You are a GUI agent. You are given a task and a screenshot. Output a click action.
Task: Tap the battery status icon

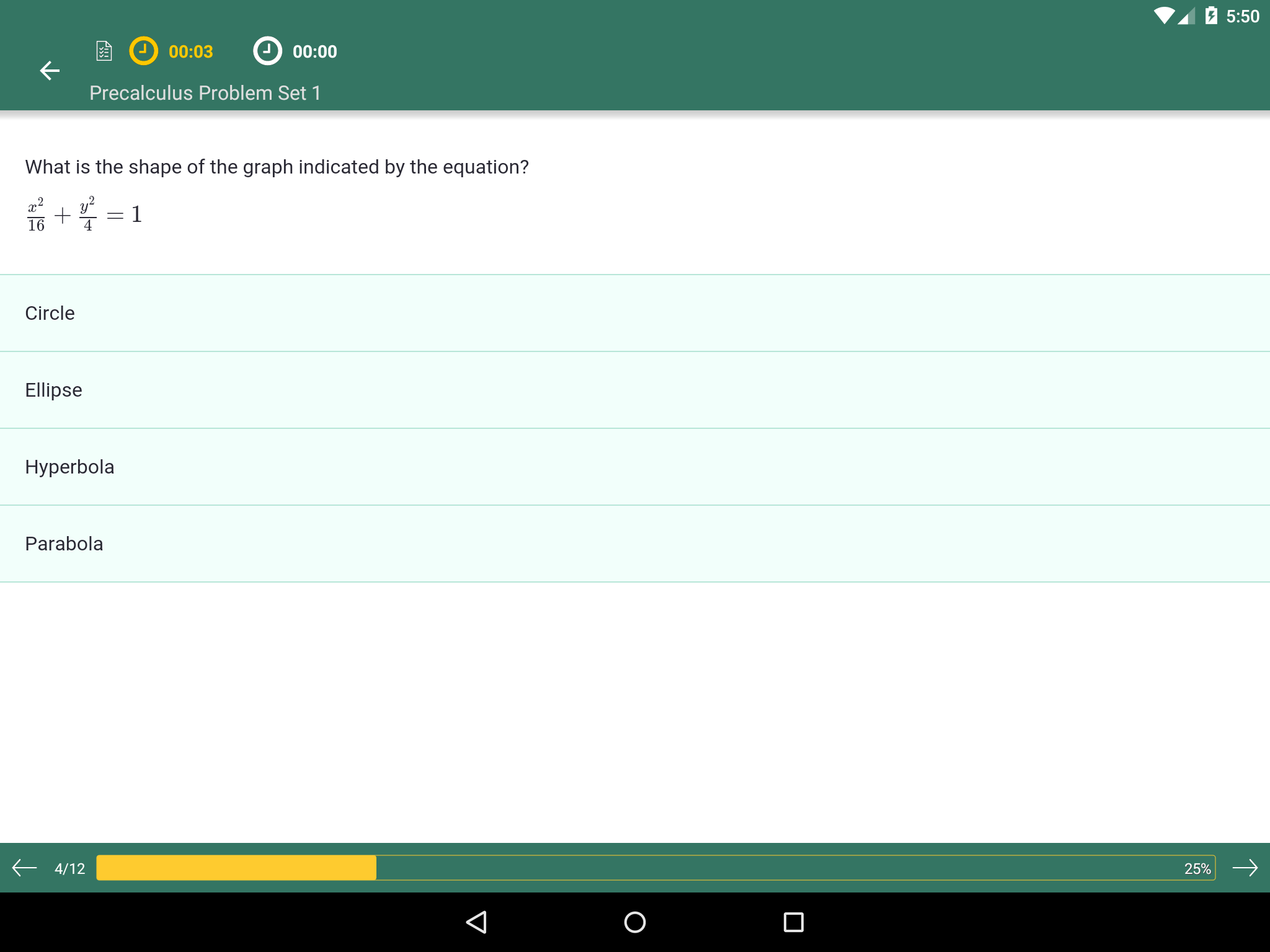(x=1211, y=16)
